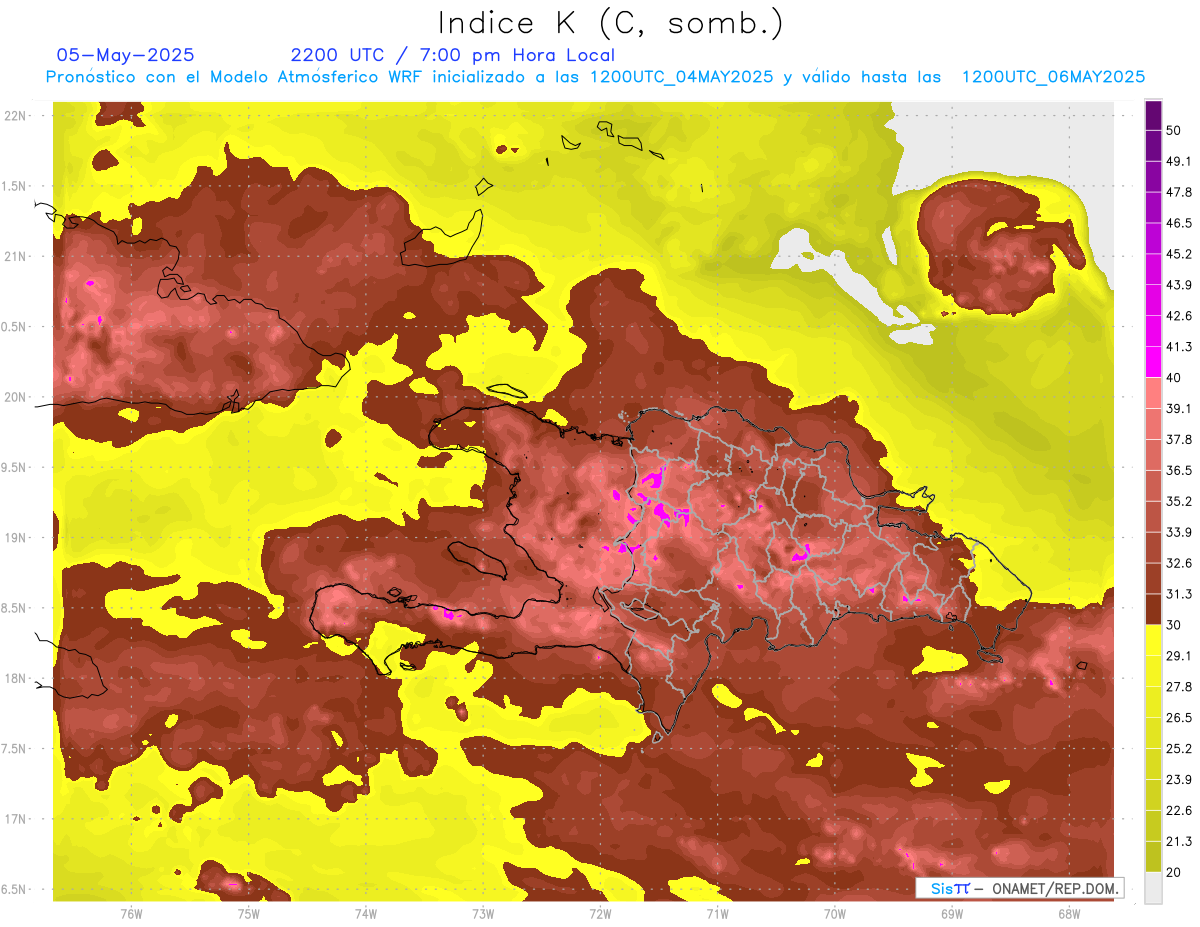The height and width of the screenshot is (927, 1200).
Task: Click the 'Indice K (C, somb.)' map title
Action: 611,23
